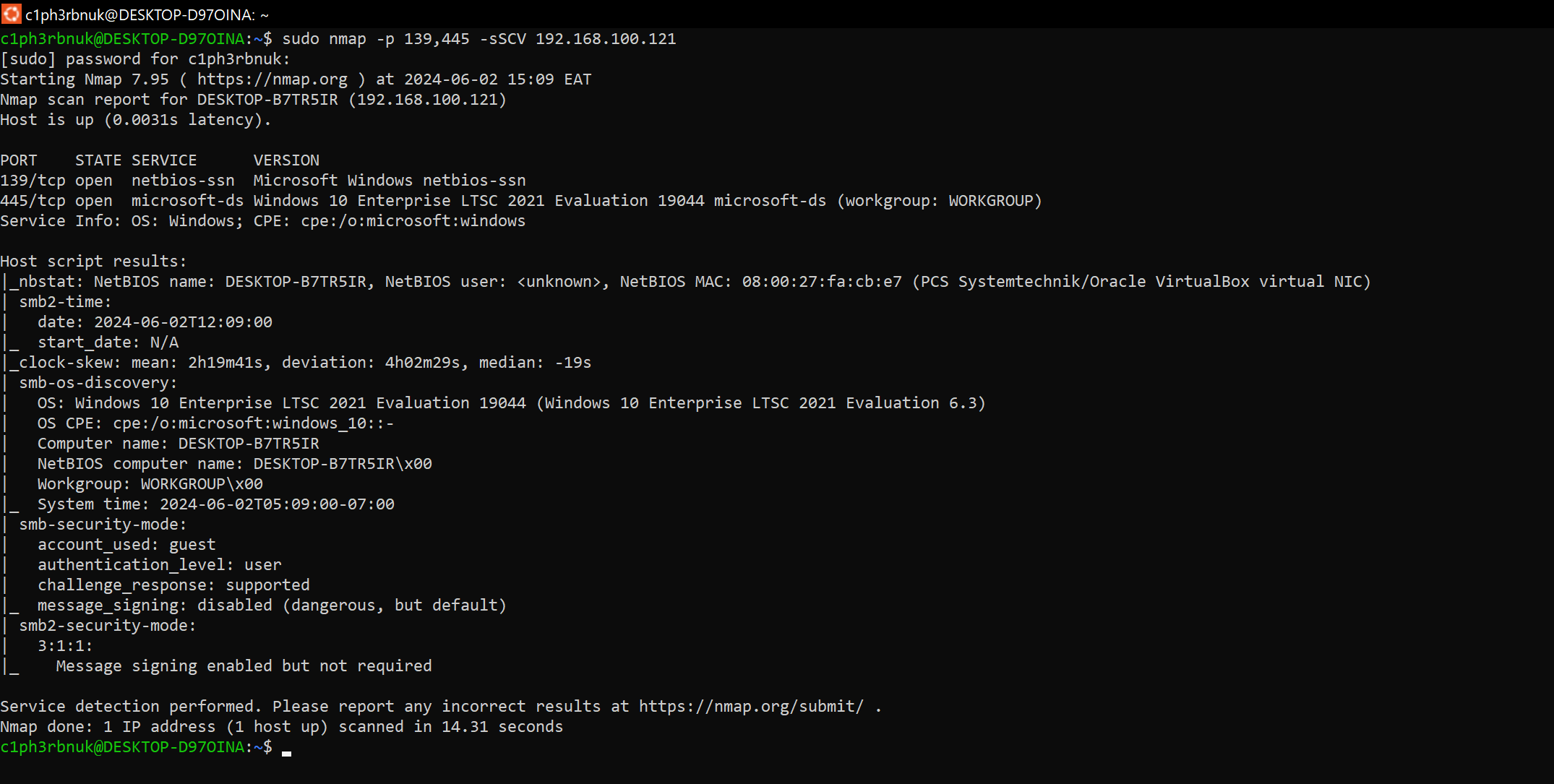Click the 445/tcp microsoft-ds port row
The image size is (1554, 784).
521,201
